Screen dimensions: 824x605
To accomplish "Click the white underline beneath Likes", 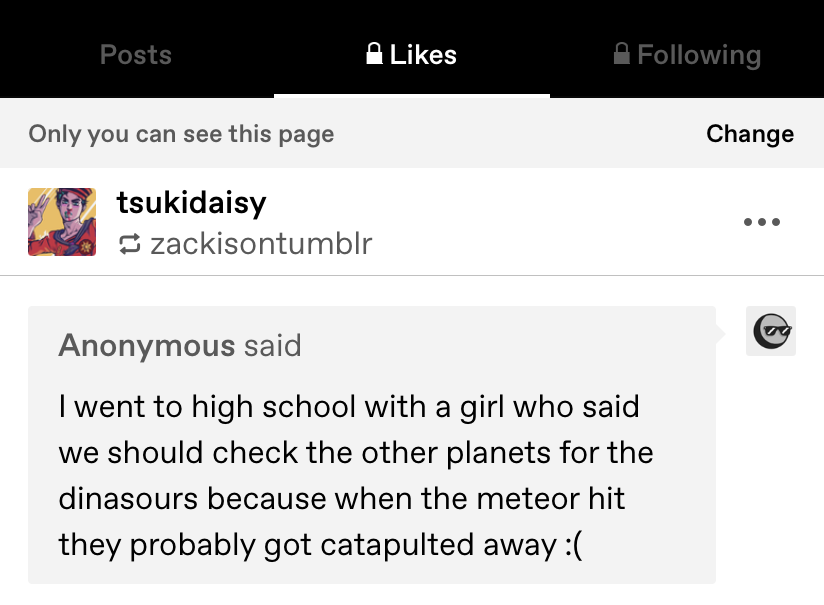I will tap(412, 96).
